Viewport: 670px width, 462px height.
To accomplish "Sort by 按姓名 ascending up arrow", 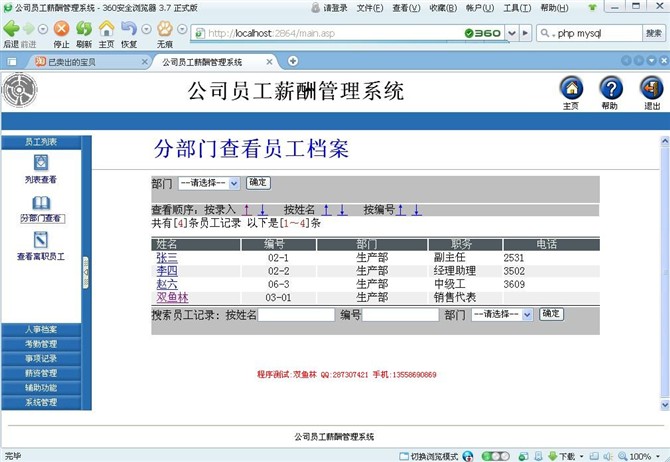I will click(x=326, y=210).
